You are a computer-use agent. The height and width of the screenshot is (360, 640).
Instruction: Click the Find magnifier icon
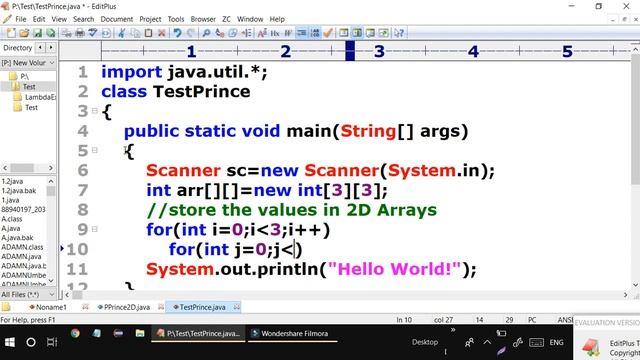[206, 33]
